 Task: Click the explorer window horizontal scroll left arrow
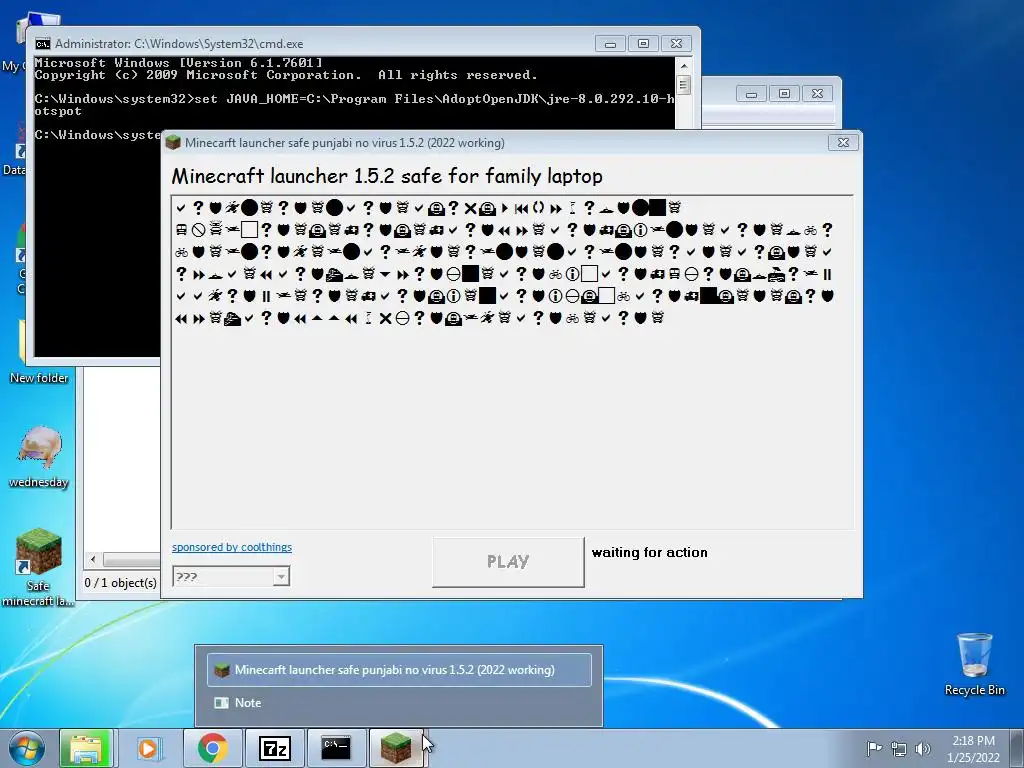click(x=93, y=560)
